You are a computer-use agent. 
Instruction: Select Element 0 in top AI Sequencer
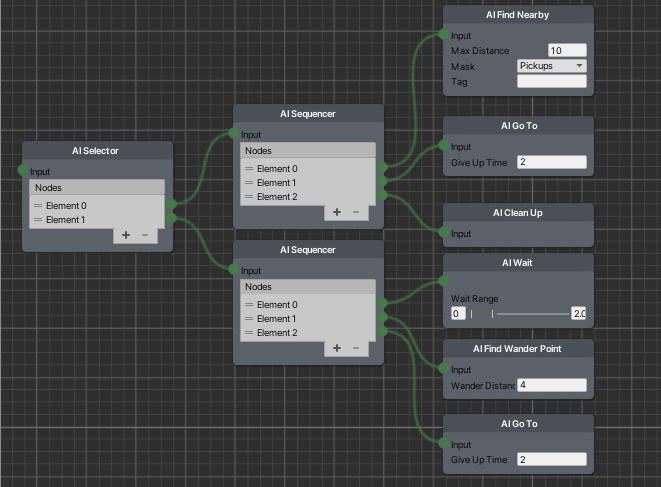tap(308, 169)
